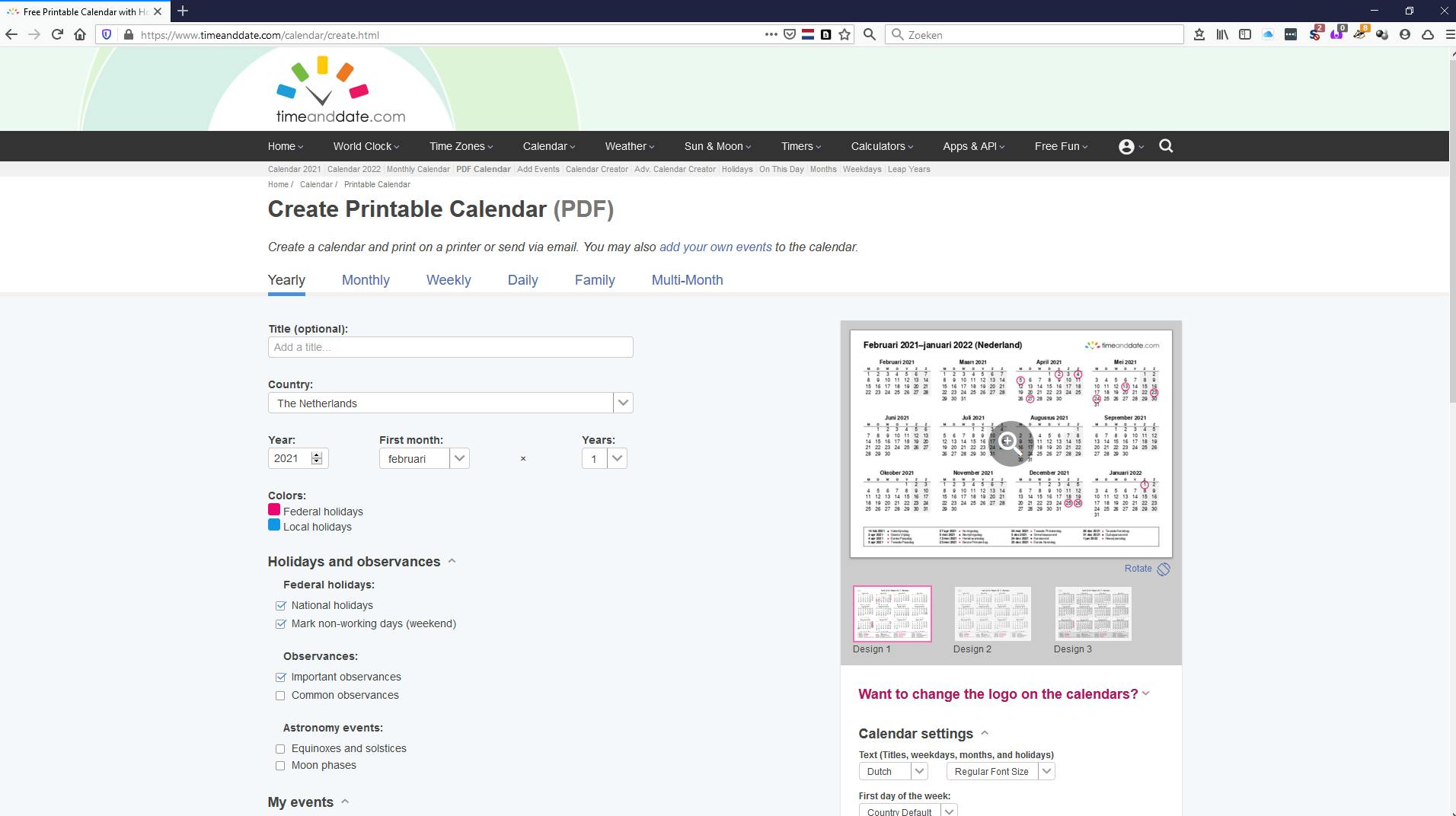1456x816 pixels.
Task: Open the On This Day link
Action: click(x=781, y=169)
